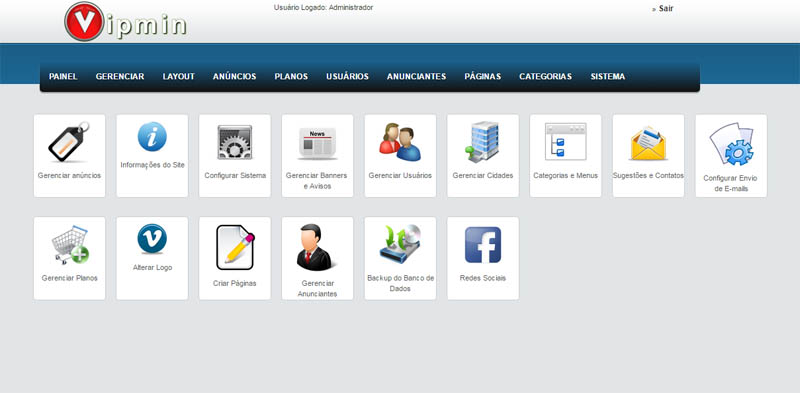Viewport: 800px width, 393px height.
Task: Open the USUÁRIOS menu
Action: click(347, 77)
